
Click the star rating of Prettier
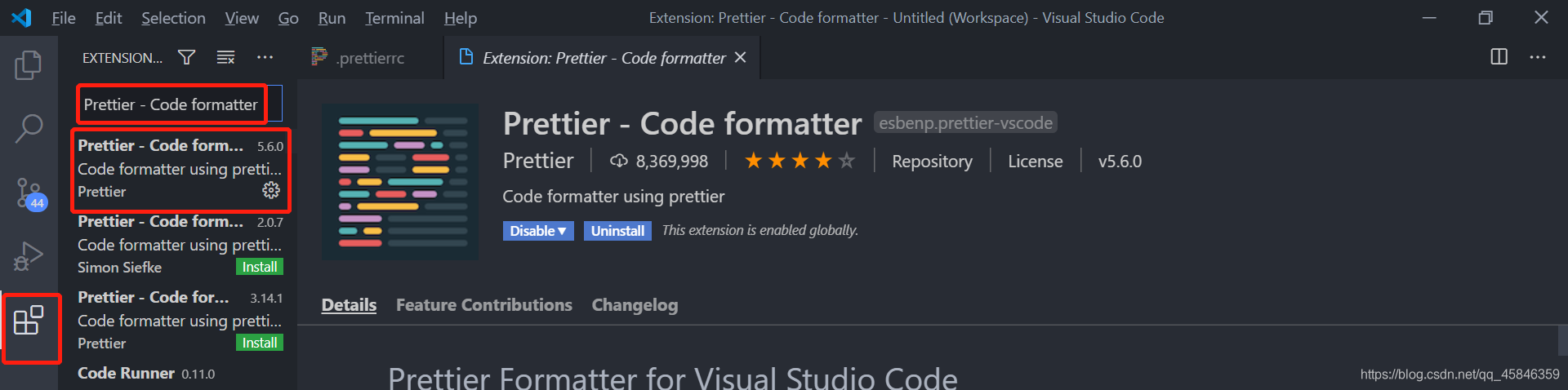(x=800, y=161)
